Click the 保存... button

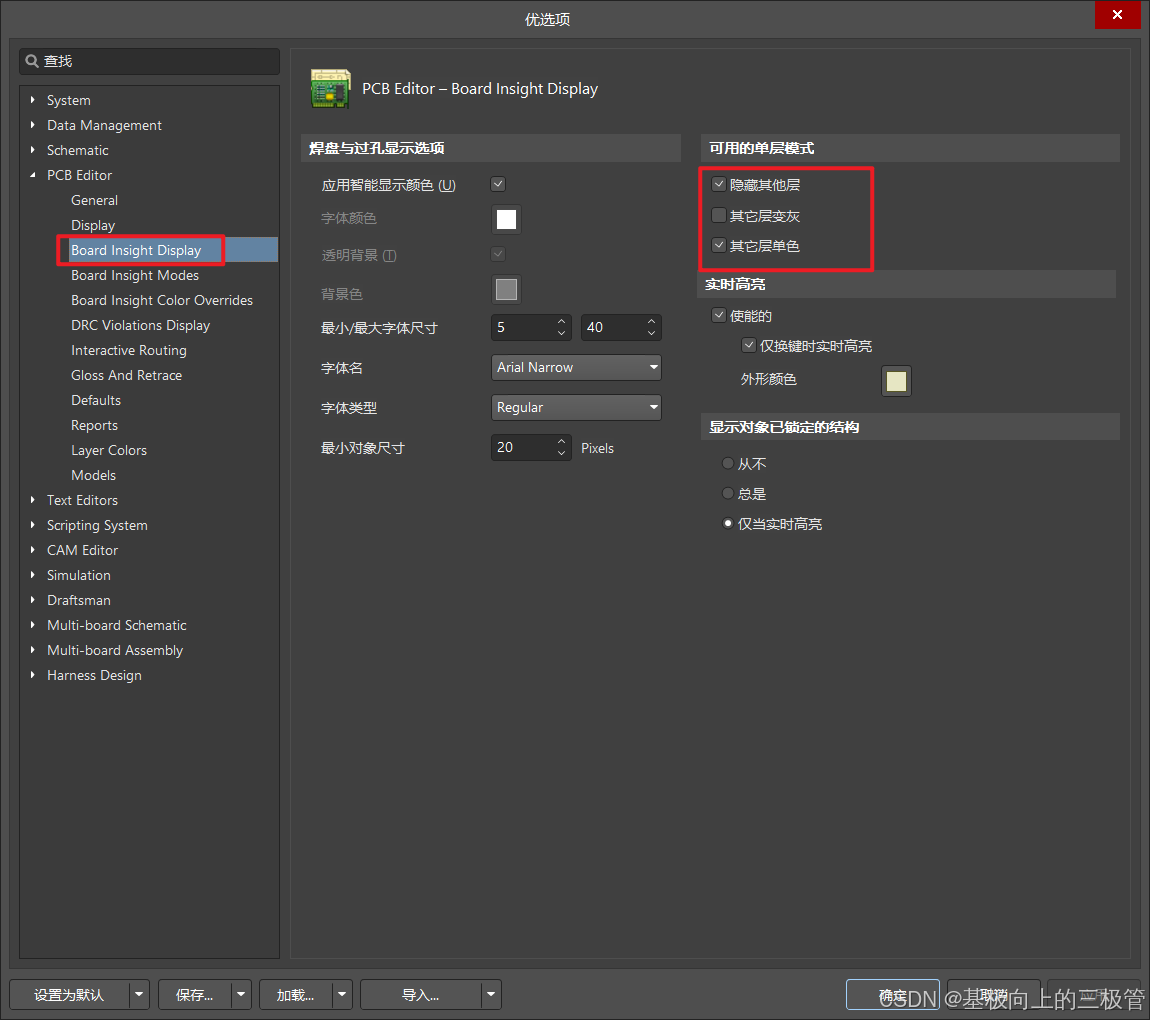click(x=194, y=994)
